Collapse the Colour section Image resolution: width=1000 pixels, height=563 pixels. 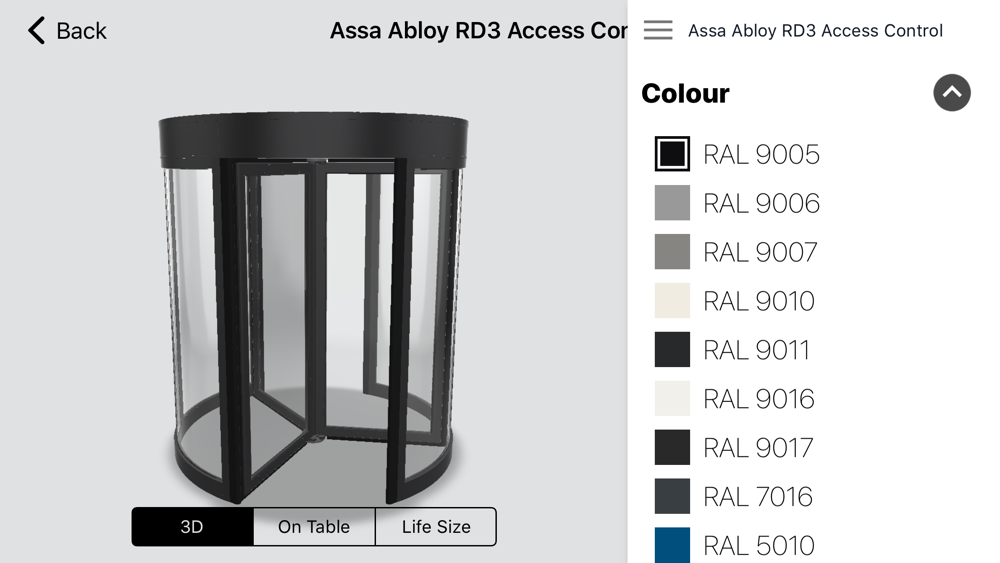951,93
